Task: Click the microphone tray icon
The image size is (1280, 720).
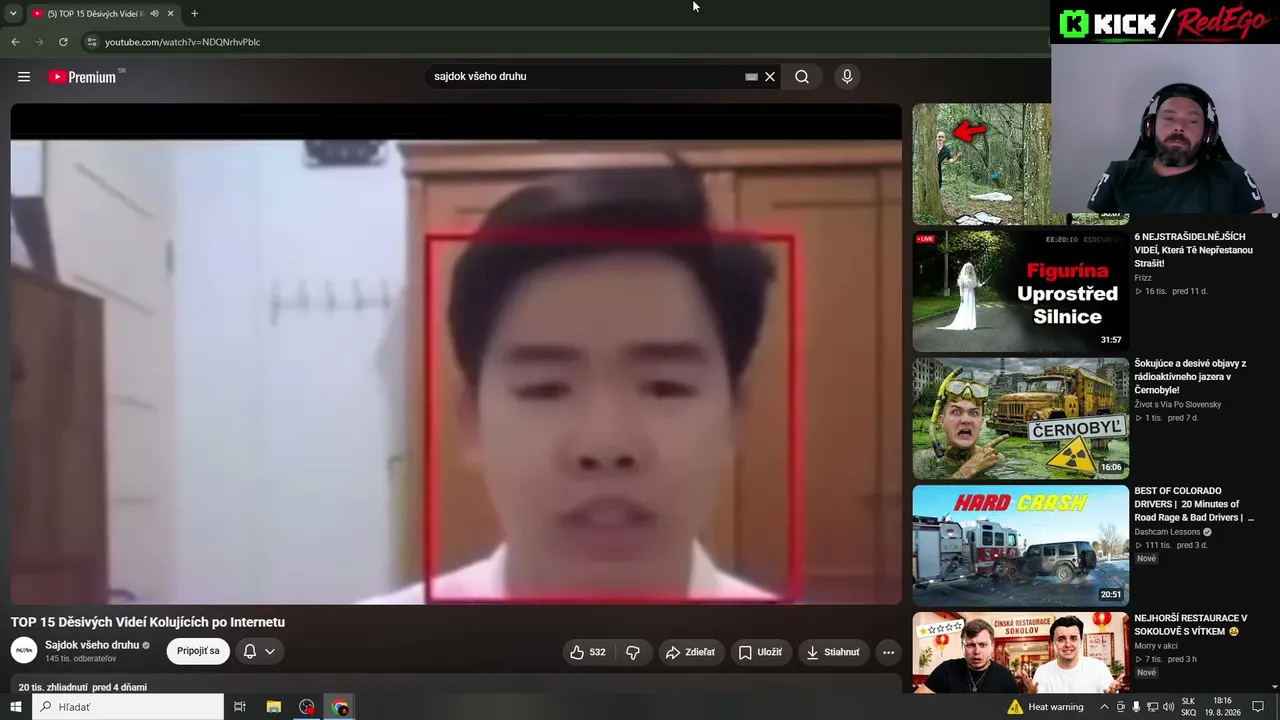Action: click(x=1136, y=707)
